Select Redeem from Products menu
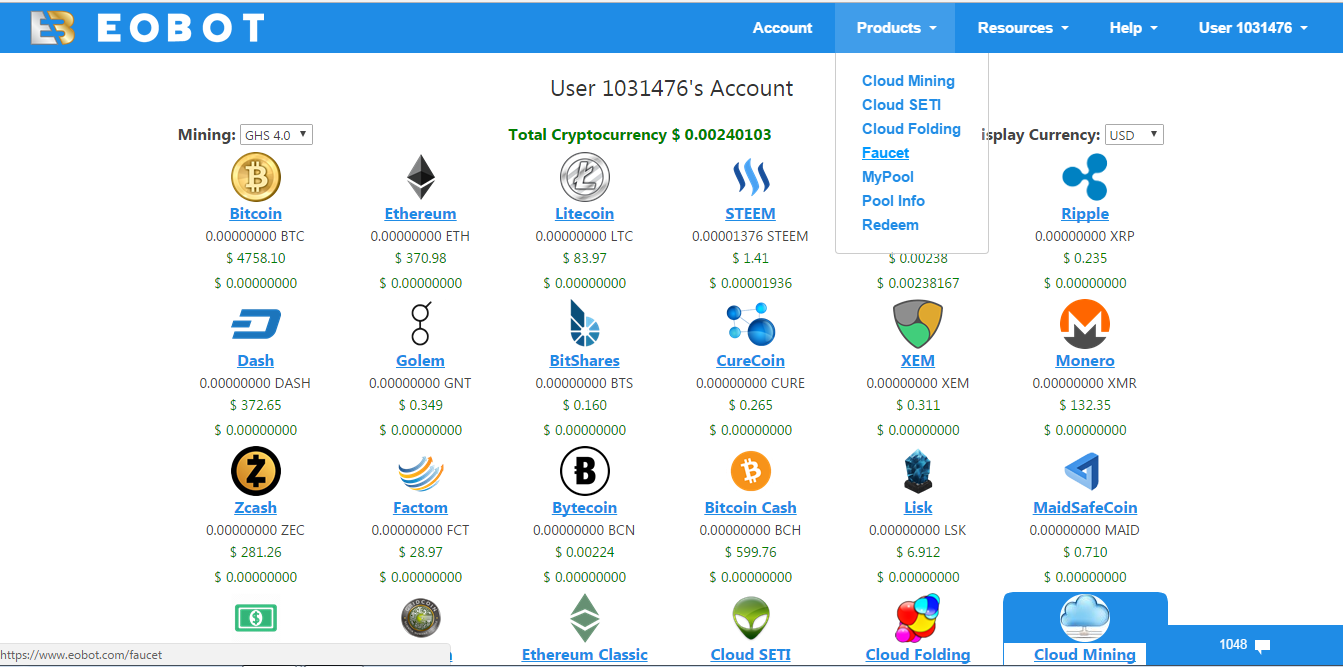 pyautogui.click(x=890, y=225)
